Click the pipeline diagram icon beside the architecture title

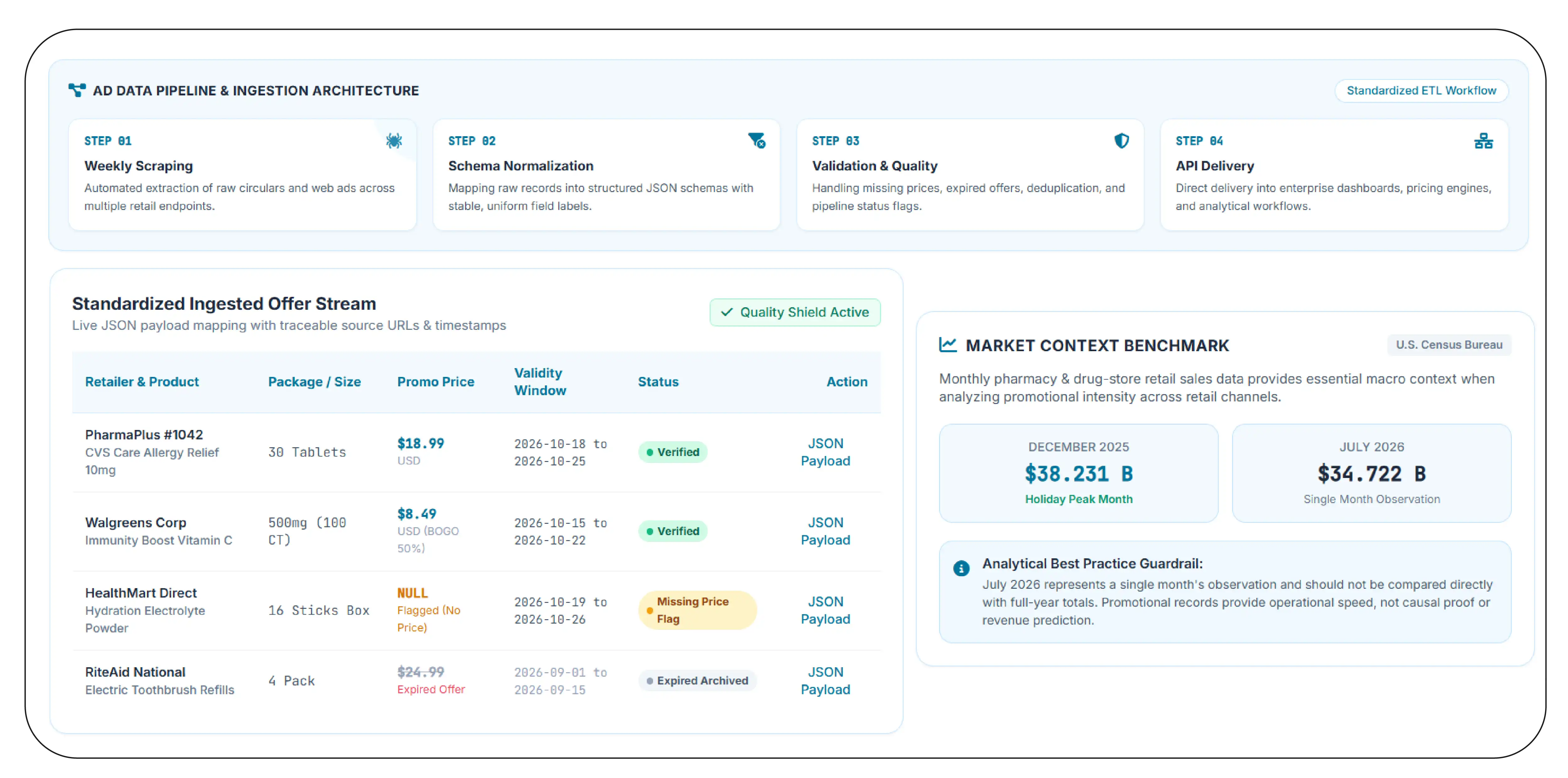click(x=77, y=90)
